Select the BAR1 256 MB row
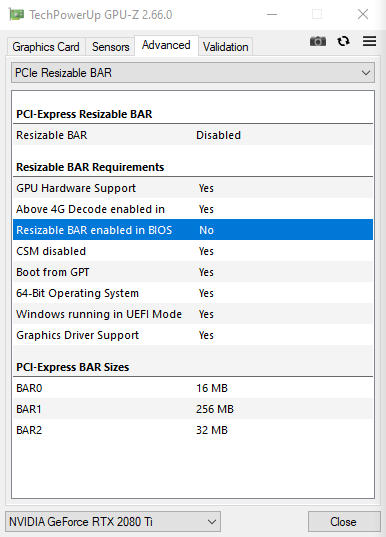The image size is (386, 537). click(193, 409)
